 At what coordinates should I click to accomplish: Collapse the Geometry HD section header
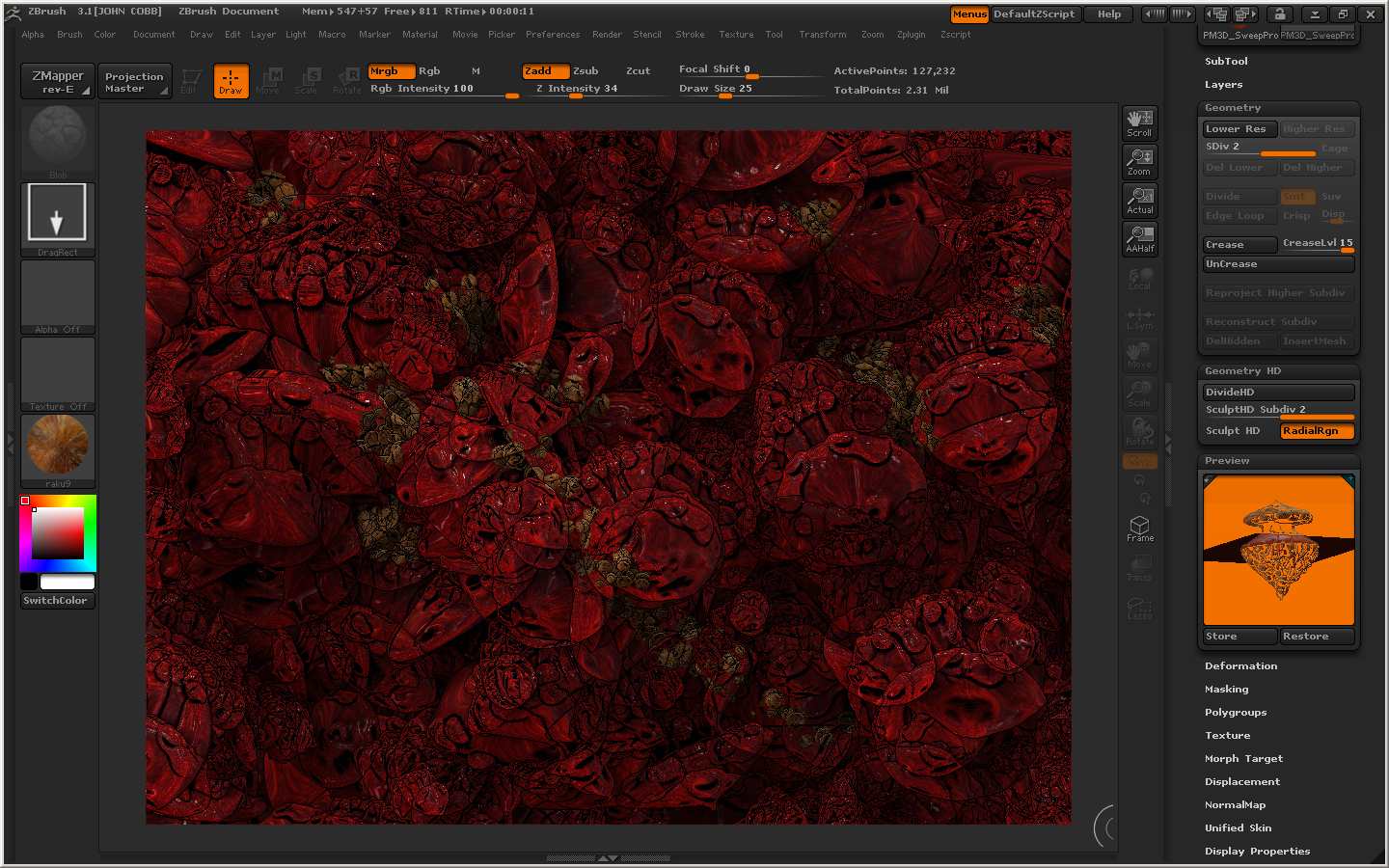pyautogui.click(x=1278, y=371)
